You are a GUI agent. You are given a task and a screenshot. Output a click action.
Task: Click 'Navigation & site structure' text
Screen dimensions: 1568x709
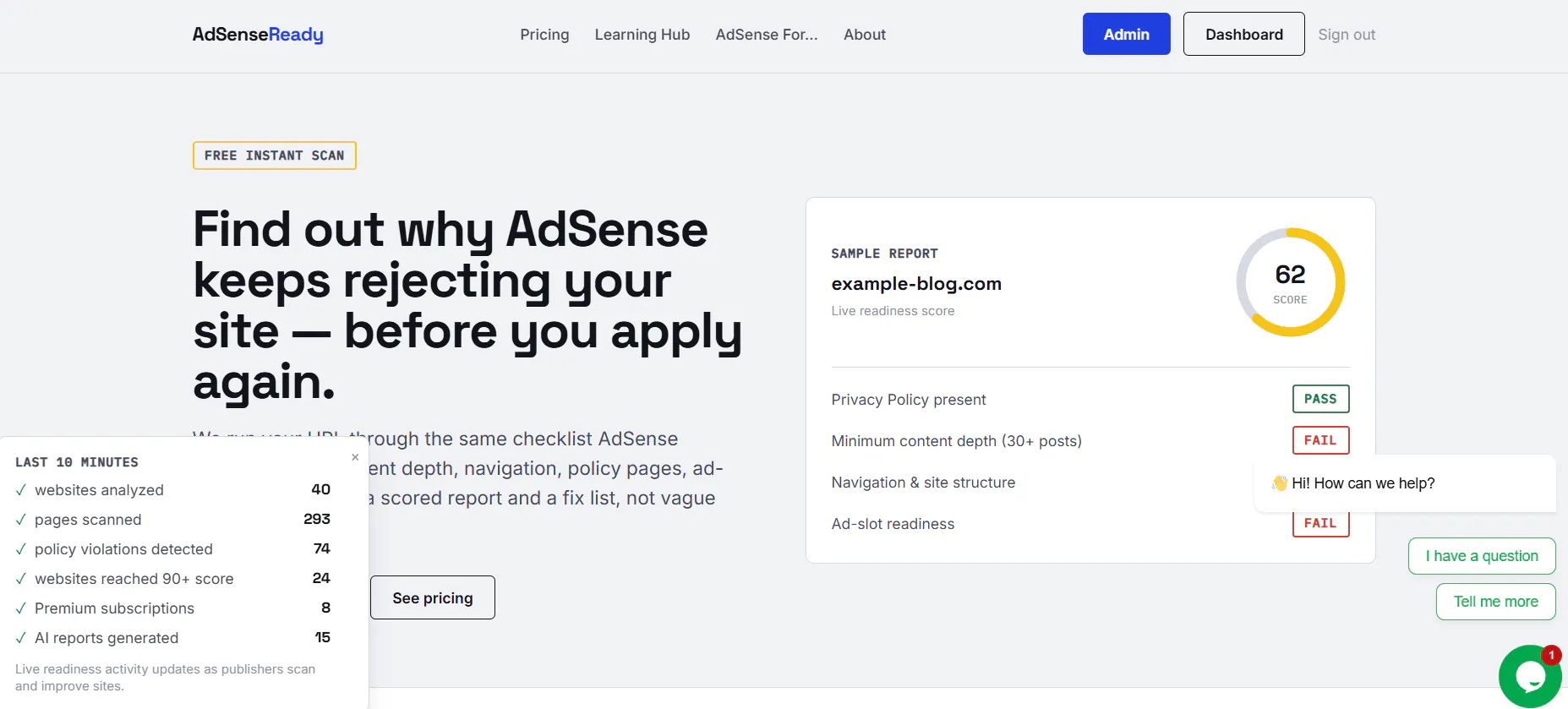(923, 483)
